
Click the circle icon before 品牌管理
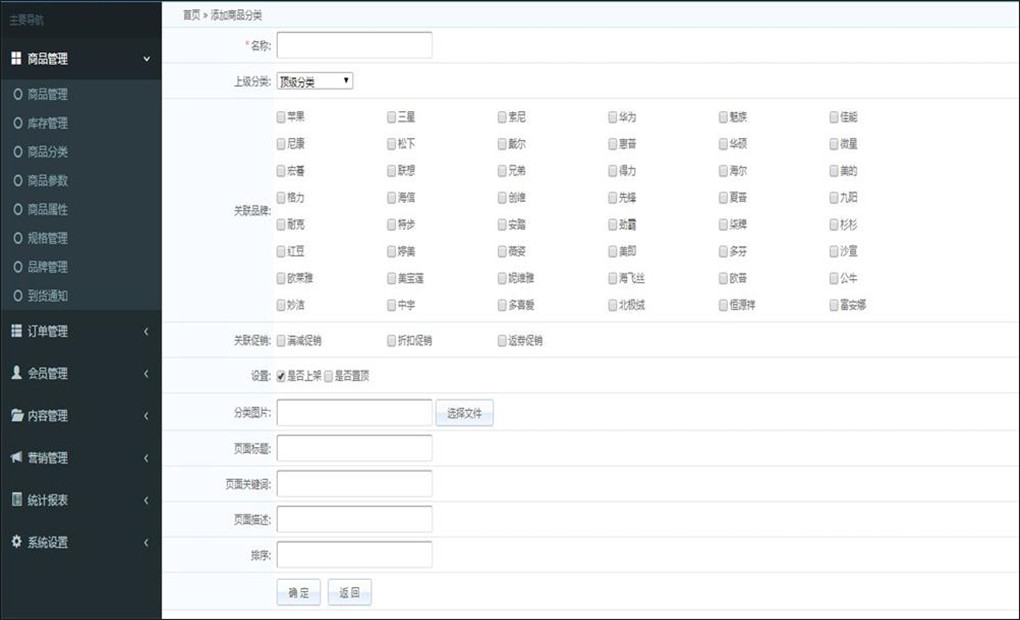point(18,267)
